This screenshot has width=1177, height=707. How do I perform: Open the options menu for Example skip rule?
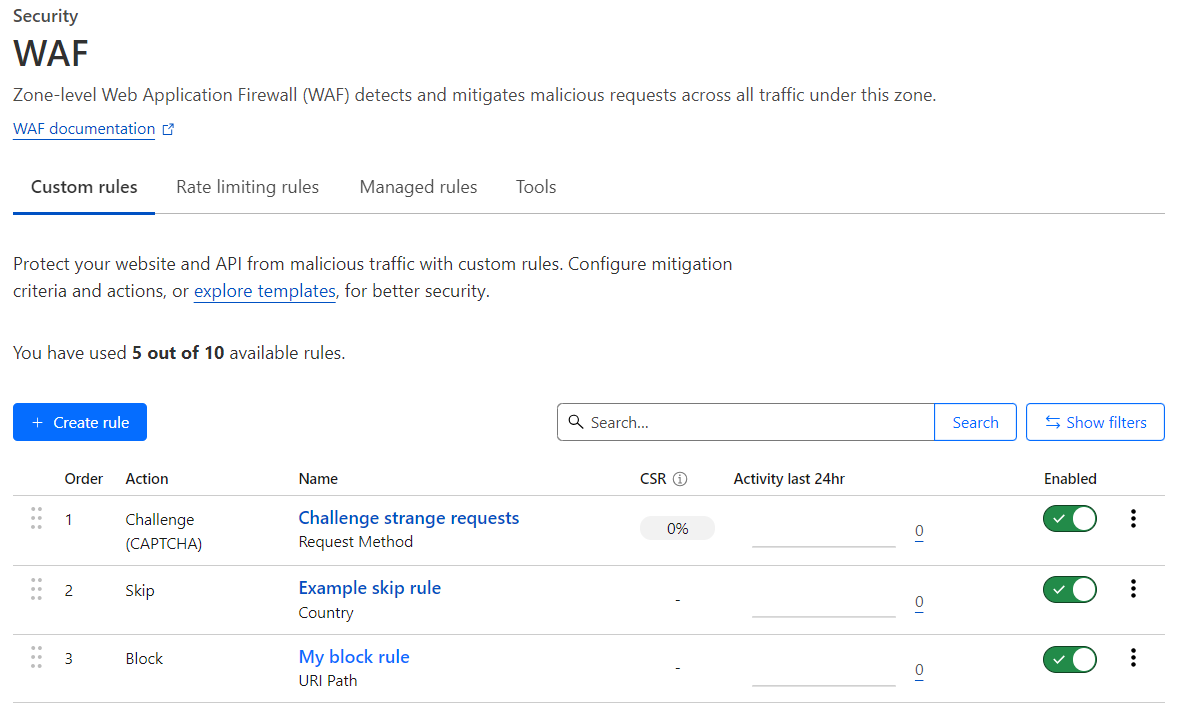coord(1132,588)
